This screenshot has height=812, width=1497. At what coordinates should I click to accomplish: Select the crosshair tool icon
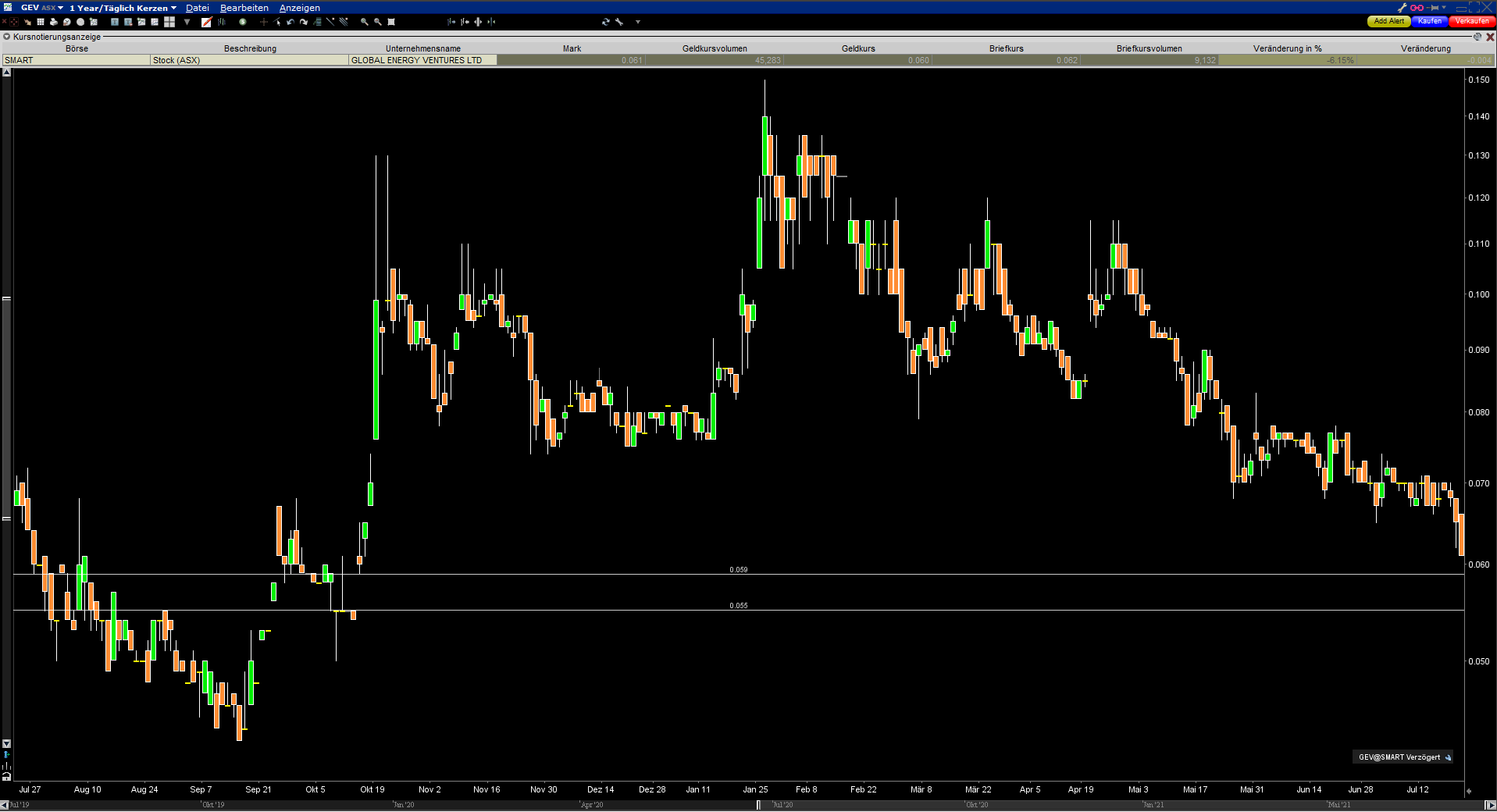(x=264, y=22)
